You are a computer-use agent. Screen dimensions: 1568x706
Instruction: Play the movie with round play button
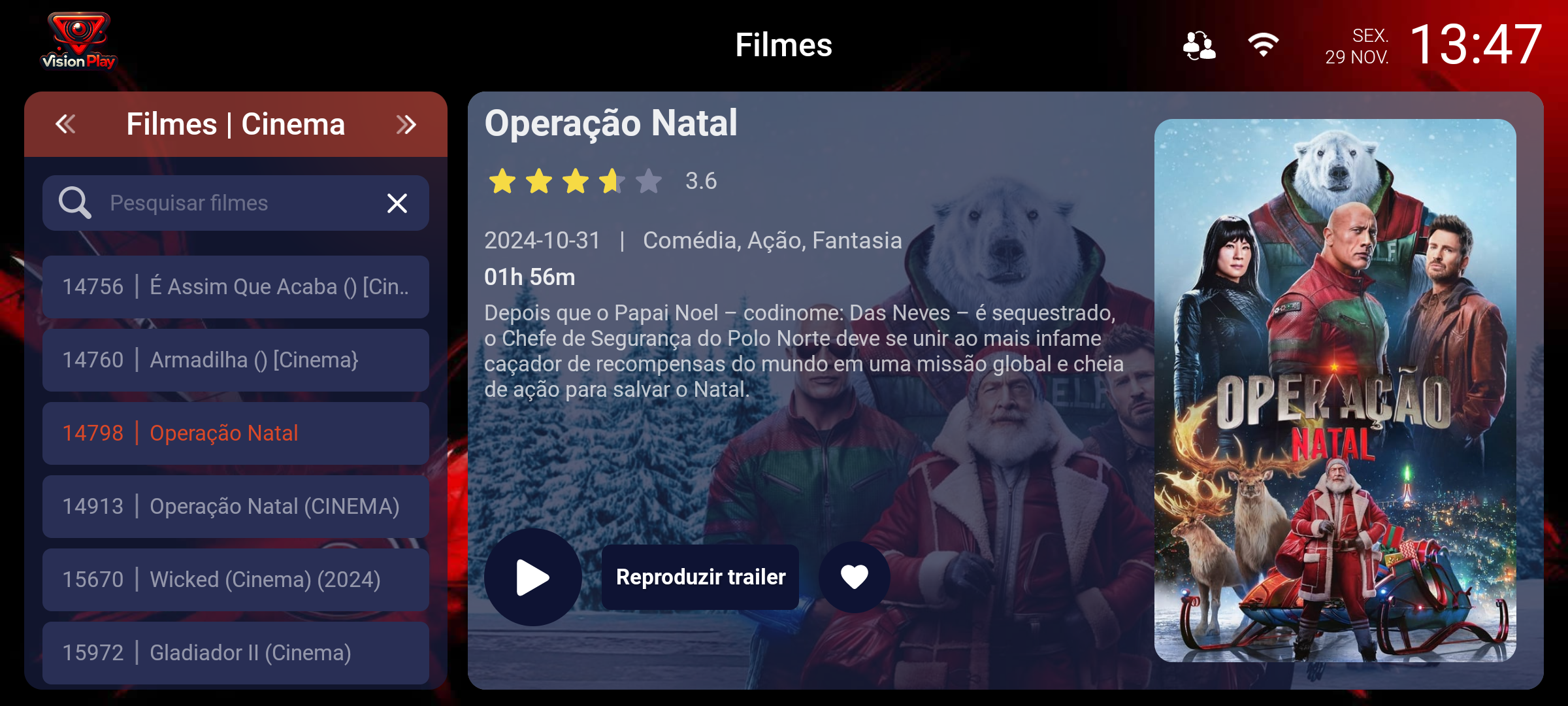click(532, 577)
